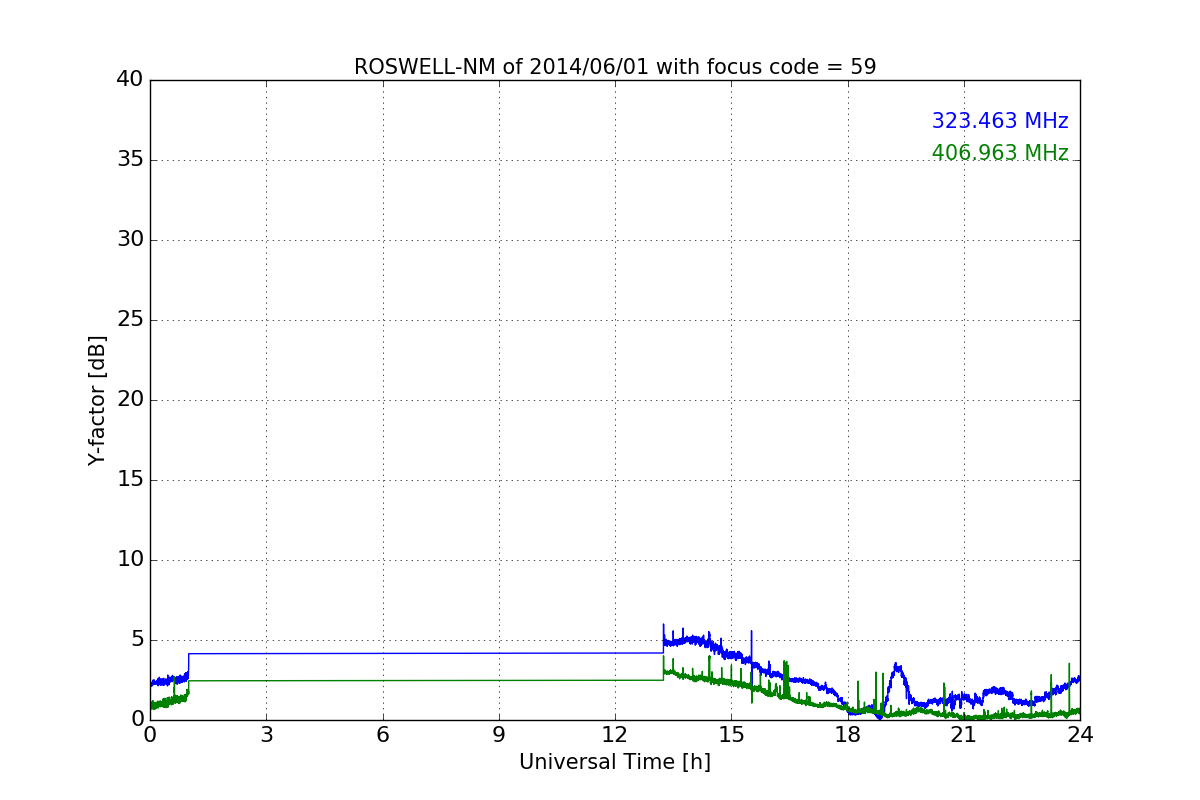Click x-axis tick label 9
Screen dimensions: 1200x800
tap(499, 735)
